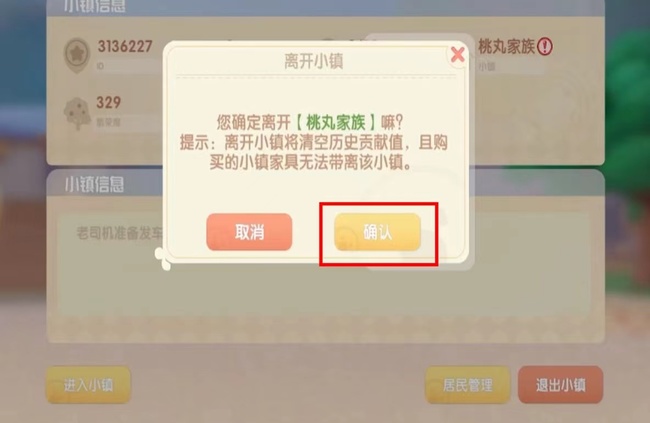This screenshot has width=650, height=423.
Task: Click the green tree in the background
Action: (629, 104)
